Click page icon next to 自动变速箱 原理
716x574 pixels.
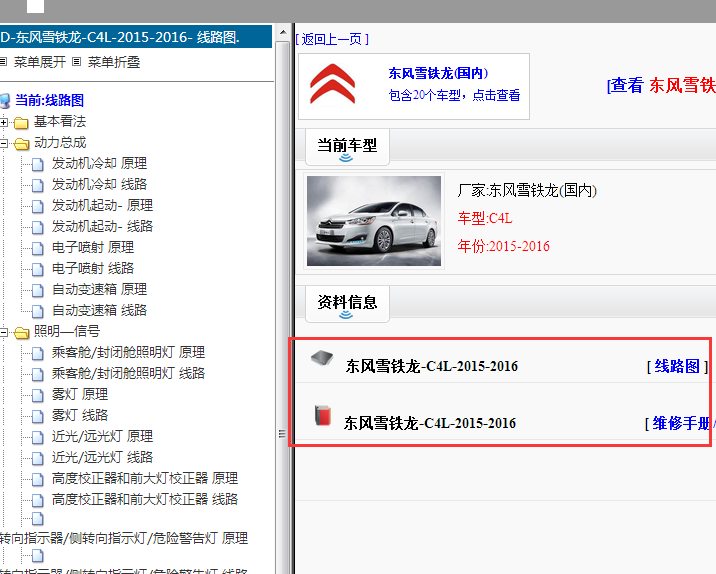pyautogui.click(x=38, y=290)
